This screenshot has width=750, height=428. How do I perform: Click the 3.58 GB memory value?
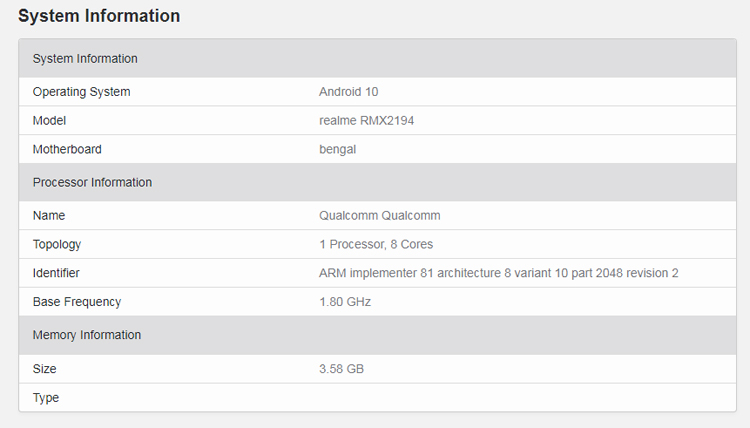tap(341, 369)
